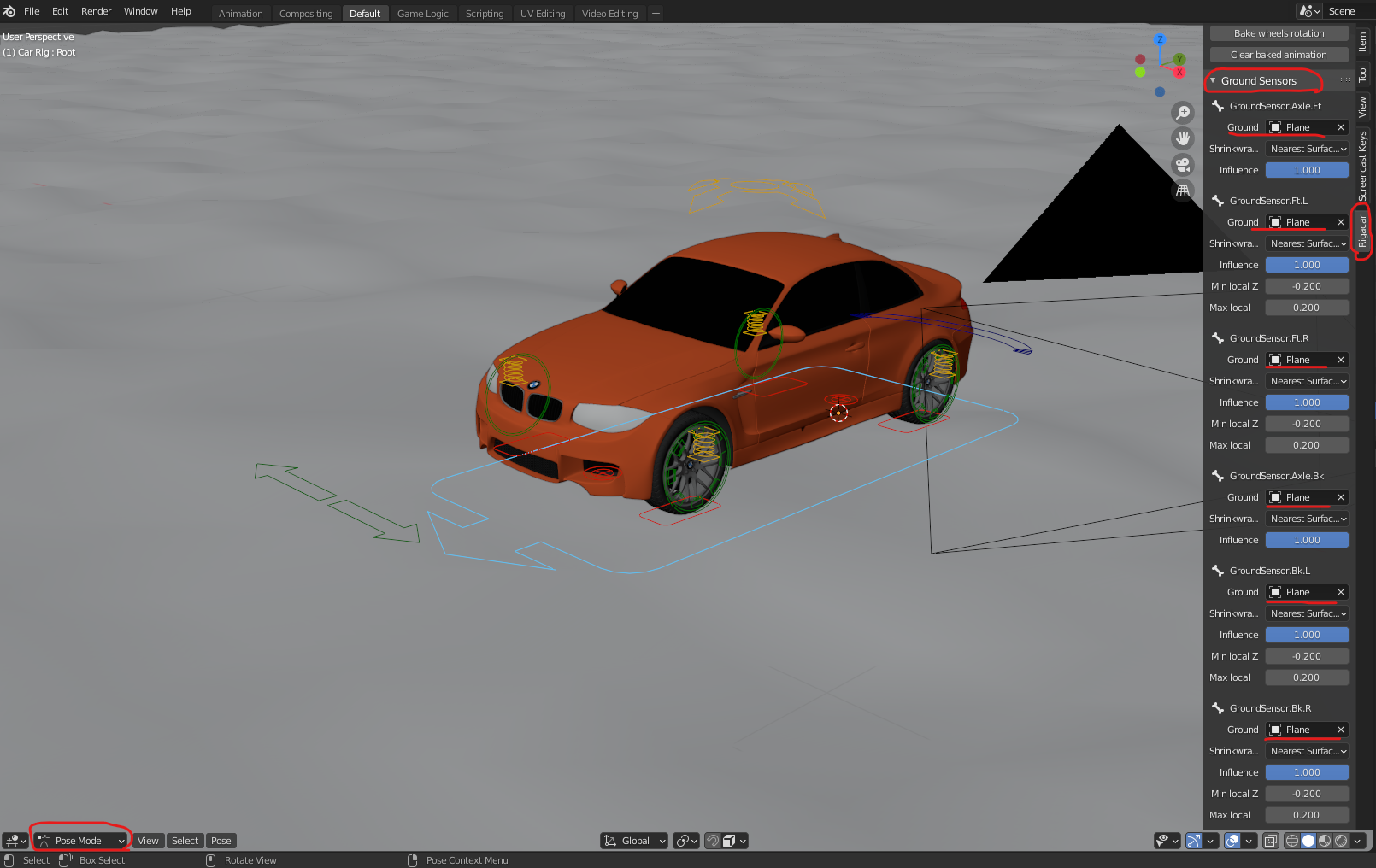Open the Rigacar sidebar tab
This screenshot has width=1376, height=868.
pyautogui.click(x=1363, y=231)
